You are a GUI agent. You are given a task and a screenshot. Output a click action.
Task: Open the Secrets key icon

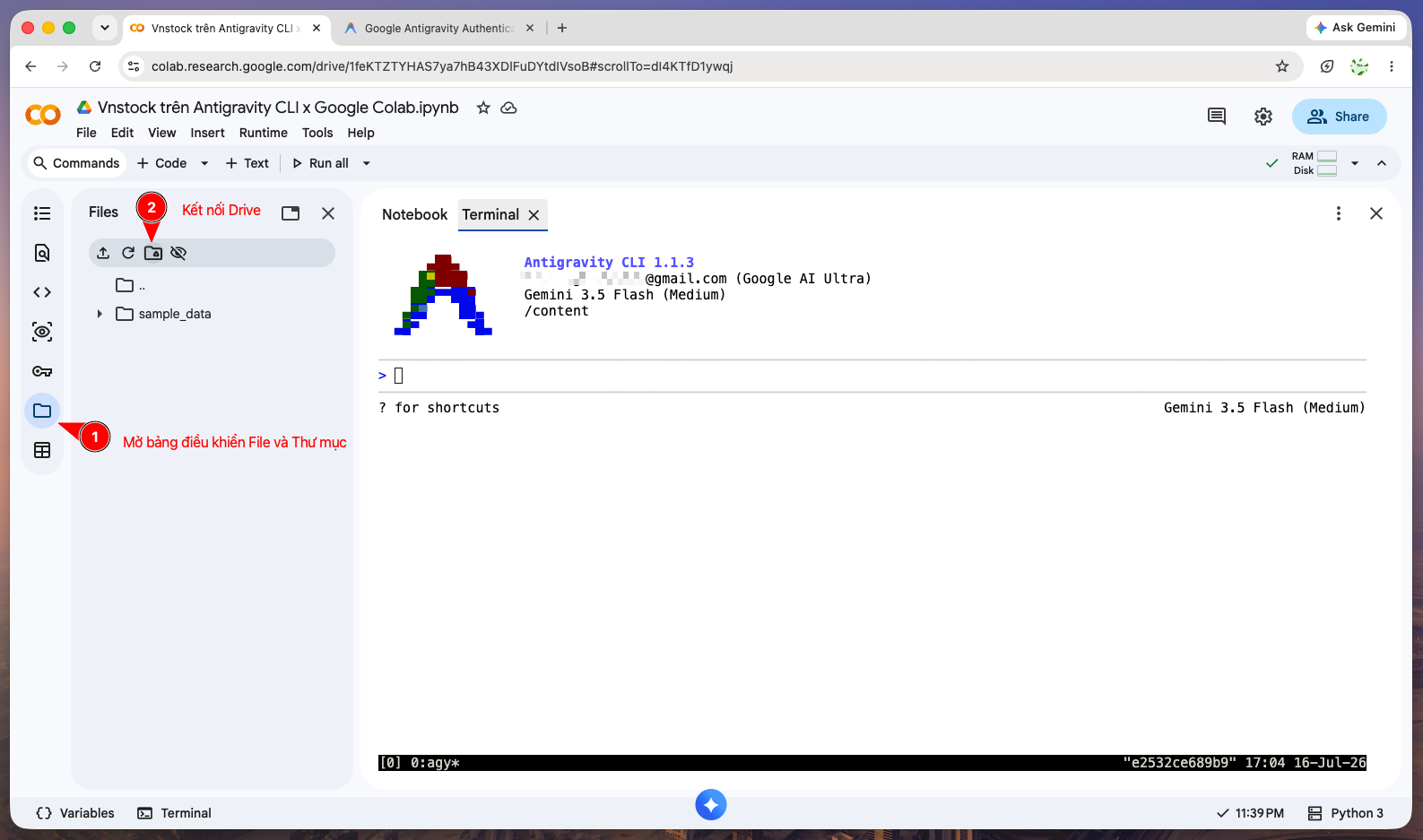pos(42,371)
